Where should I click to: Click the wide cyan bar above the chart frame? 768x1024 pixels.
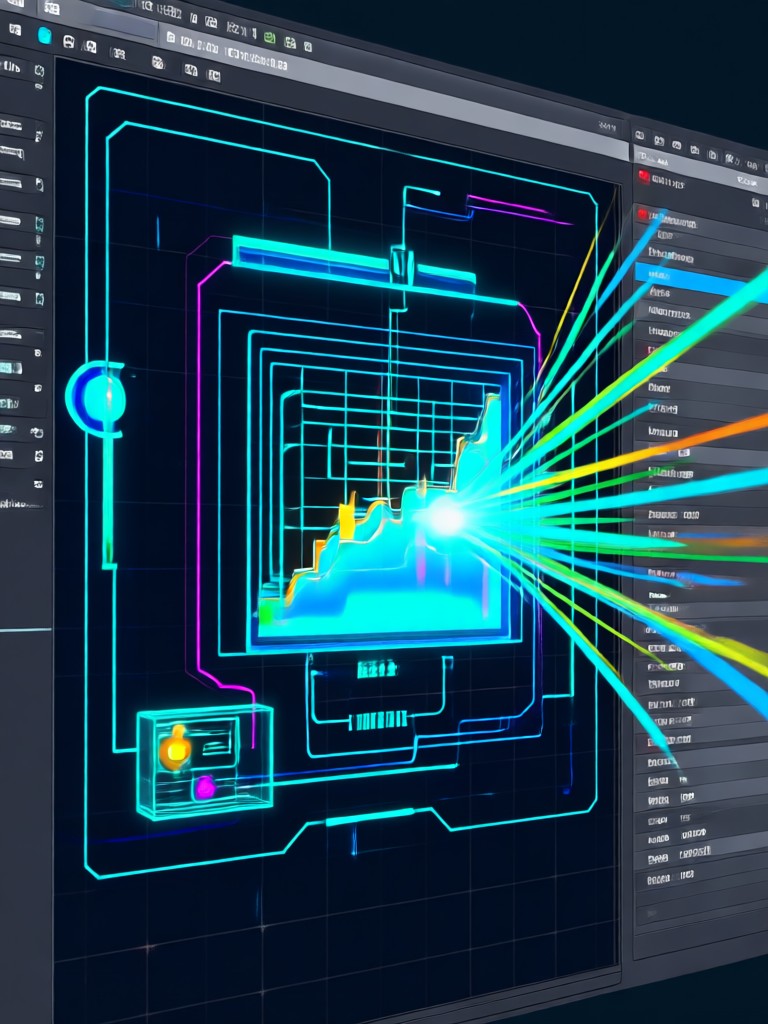pos(354,261)
